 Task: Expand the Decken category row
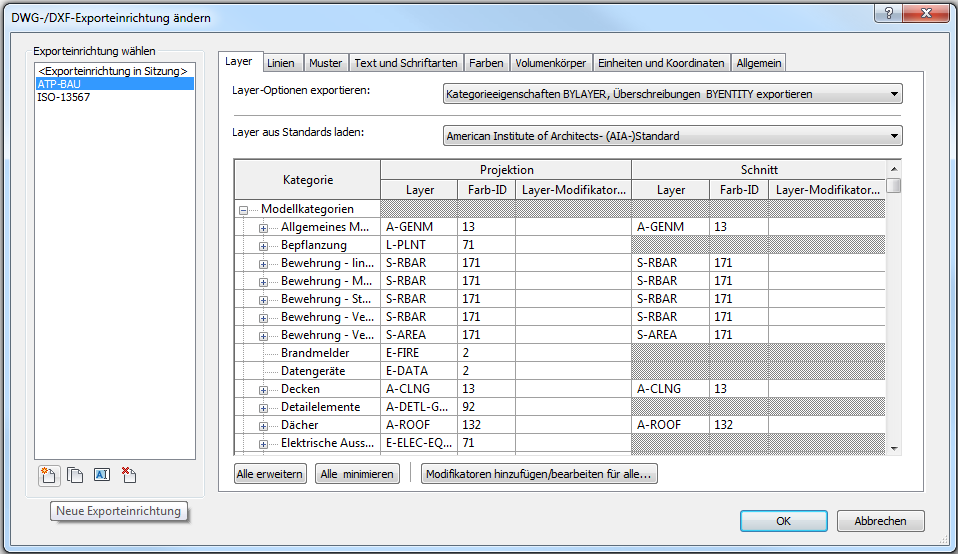coord(264,389)
